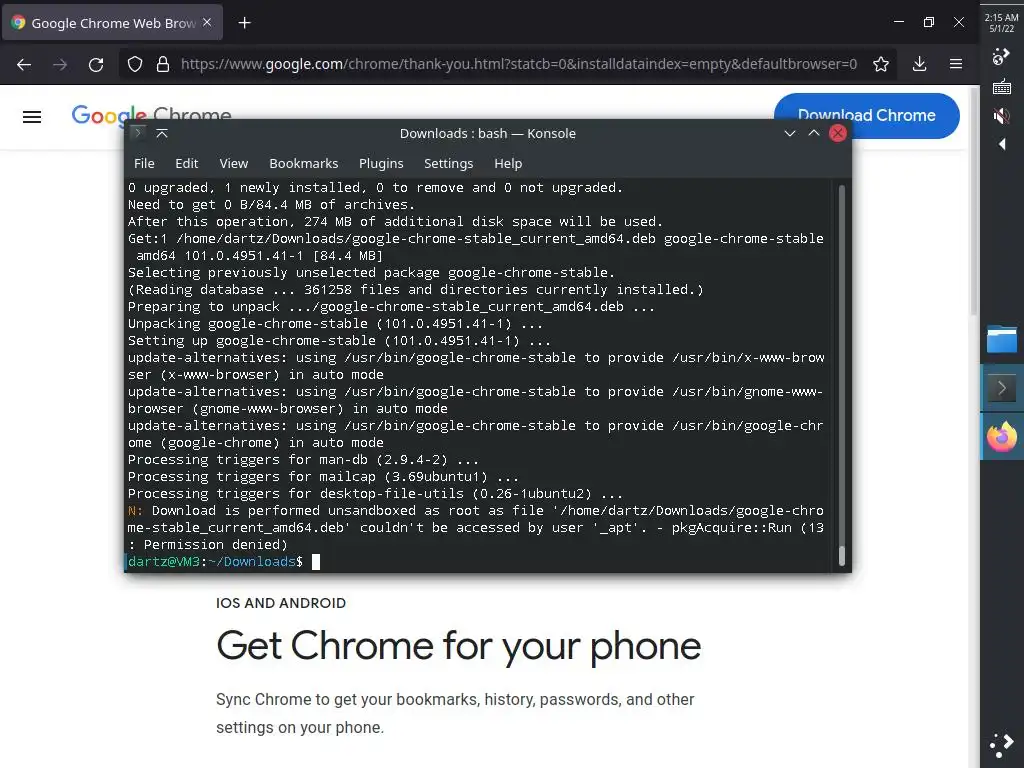
Task: Open the network connections tray icon
Action: (x=1001, y=57)
